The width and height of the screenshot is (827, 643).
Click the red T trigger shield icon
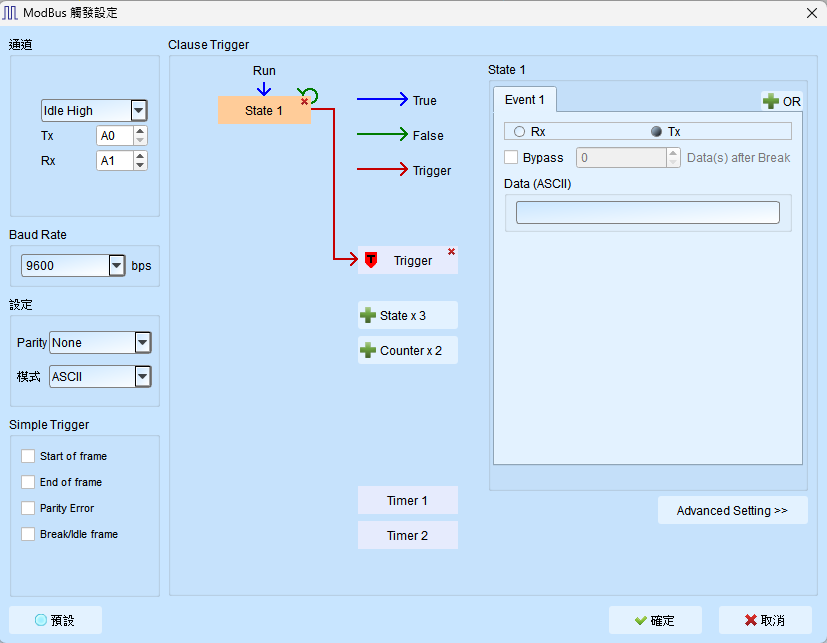point(371,260)
